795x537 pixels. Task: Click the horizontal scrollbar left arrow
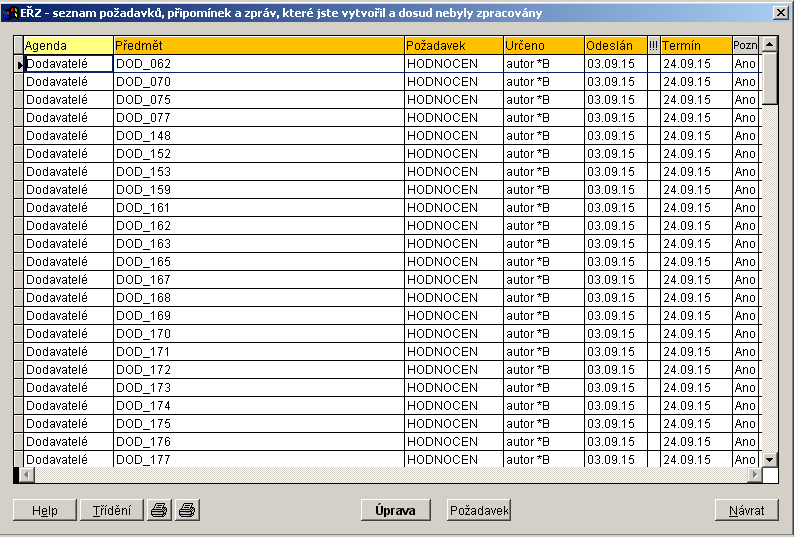[27, 475]
